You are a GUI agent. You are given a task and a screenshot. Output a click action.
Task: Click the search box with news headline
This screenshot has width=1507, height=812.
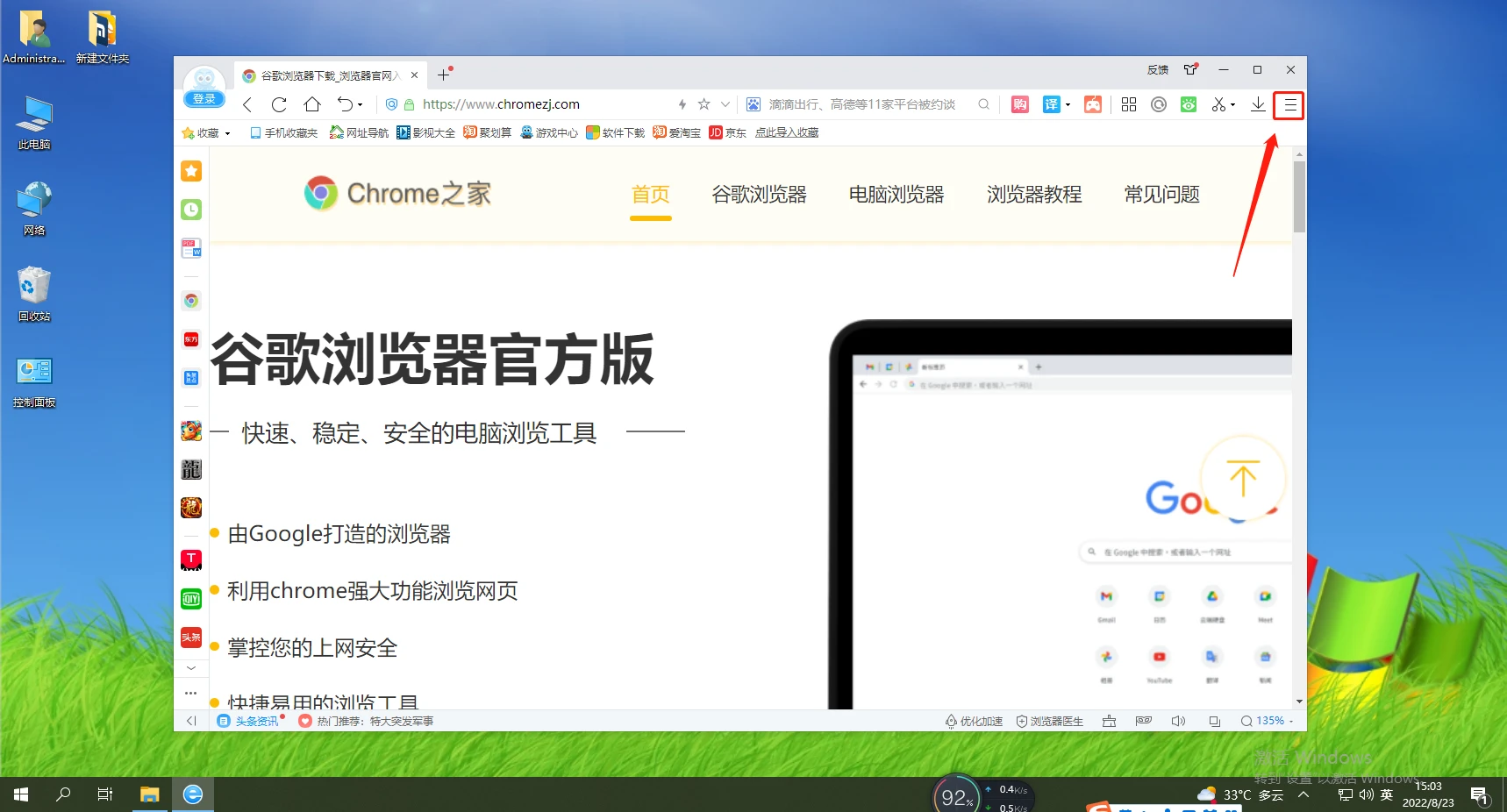[x=861, y=104]
